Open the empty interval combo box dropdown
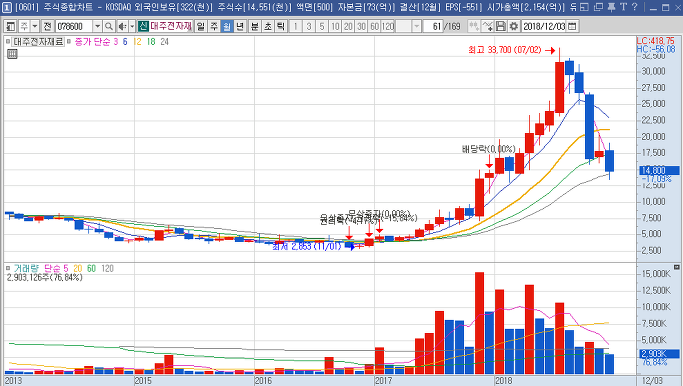 coord(416,27)
